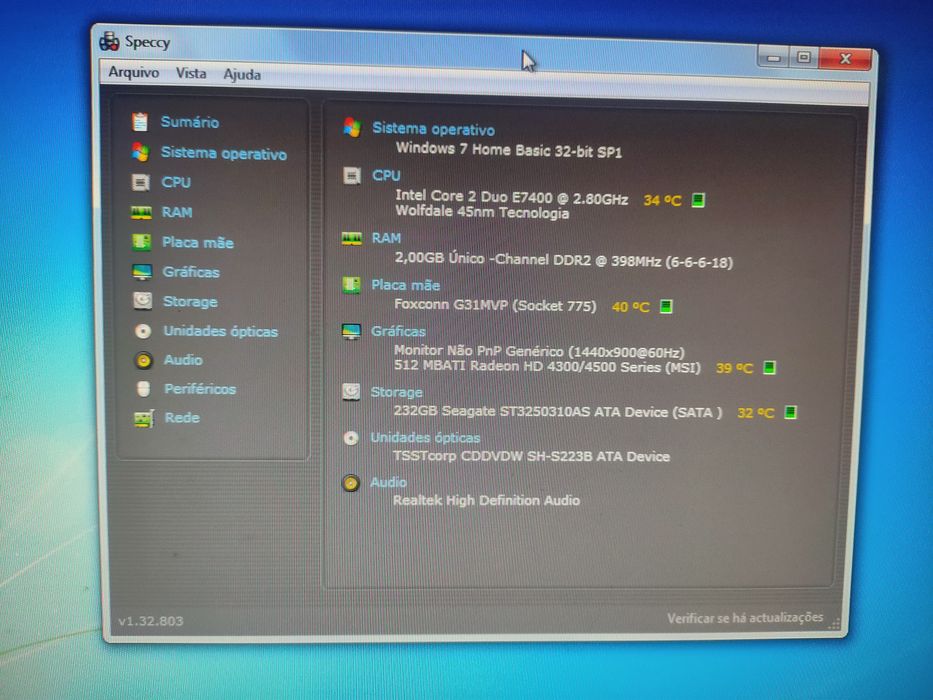Click the Sumário clipboard icon in sidebar
The height and width of the screenshot is (700, 933).
[x=140, y=121]
